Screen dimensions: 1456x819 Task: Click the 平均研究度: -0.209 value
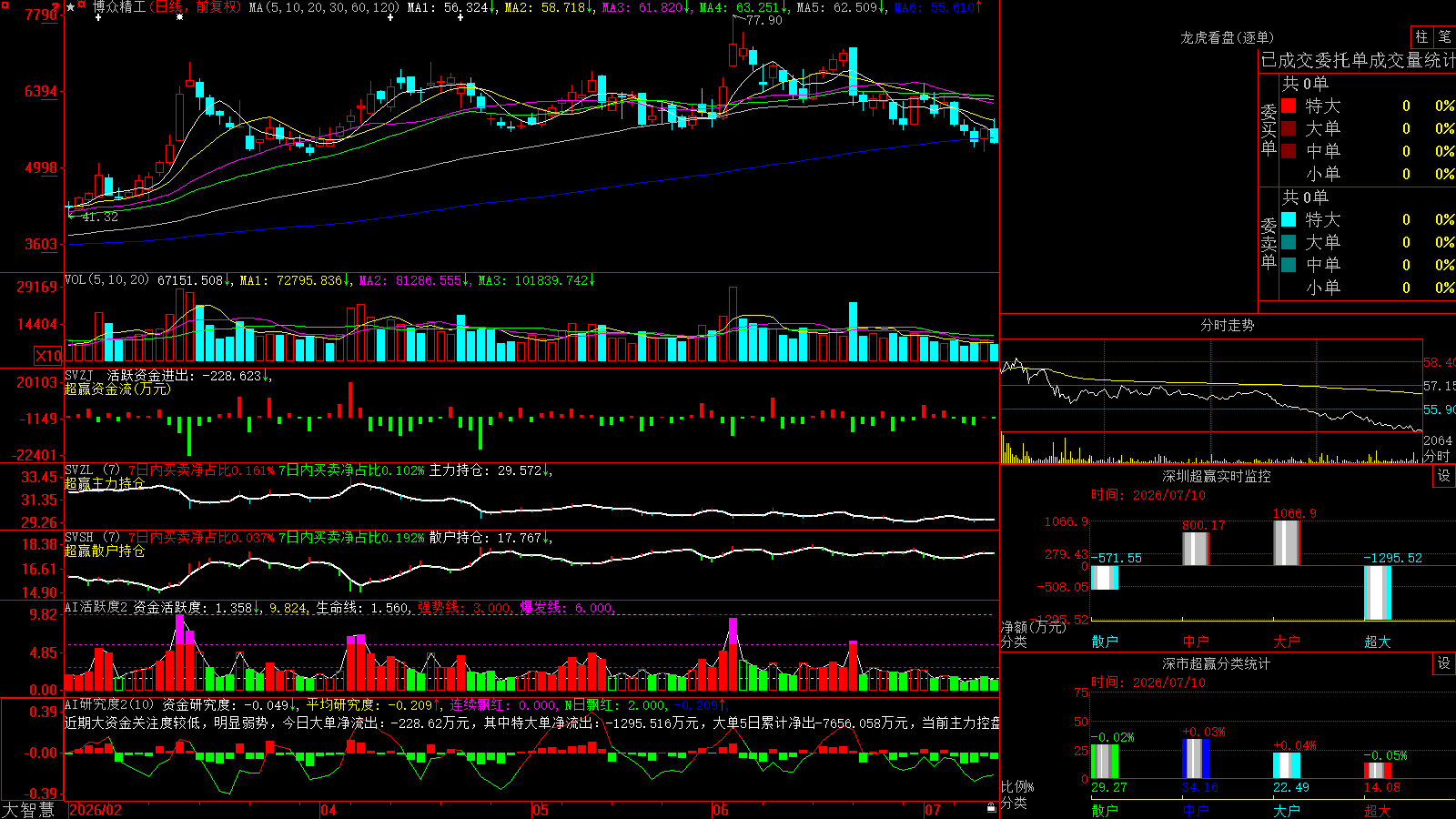(369, 704)
